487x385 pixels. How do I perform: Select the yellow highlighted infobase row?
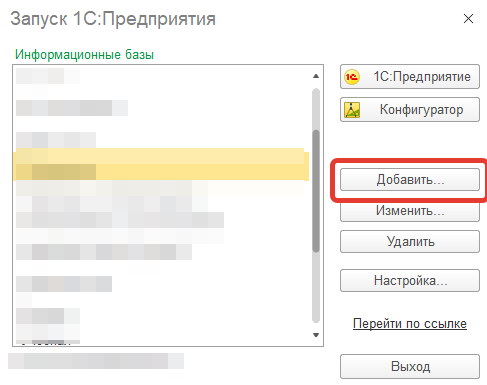coord(161,164)
